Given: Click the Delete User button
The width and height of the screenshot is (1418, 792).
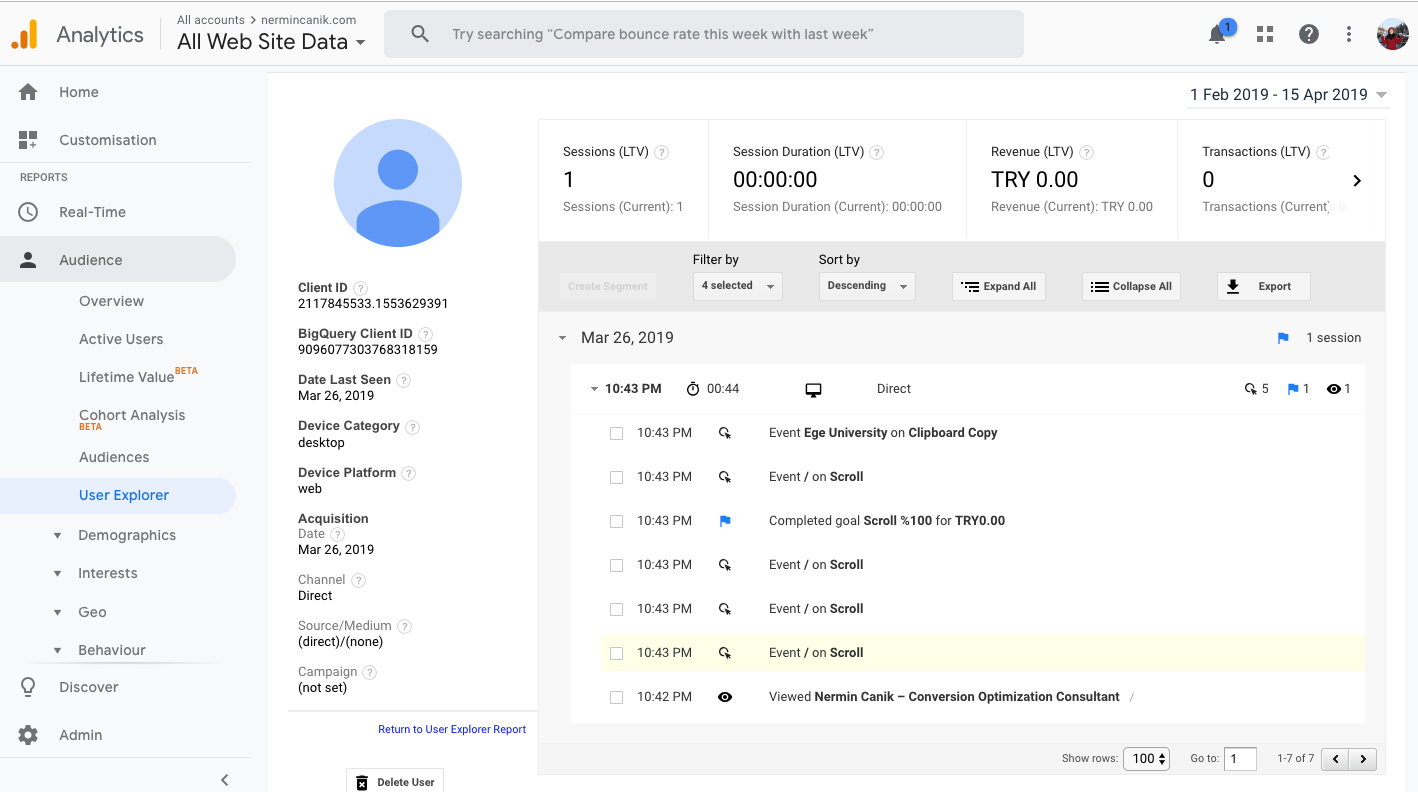Looking at the screenshot, I should click(x=395, y=782).
